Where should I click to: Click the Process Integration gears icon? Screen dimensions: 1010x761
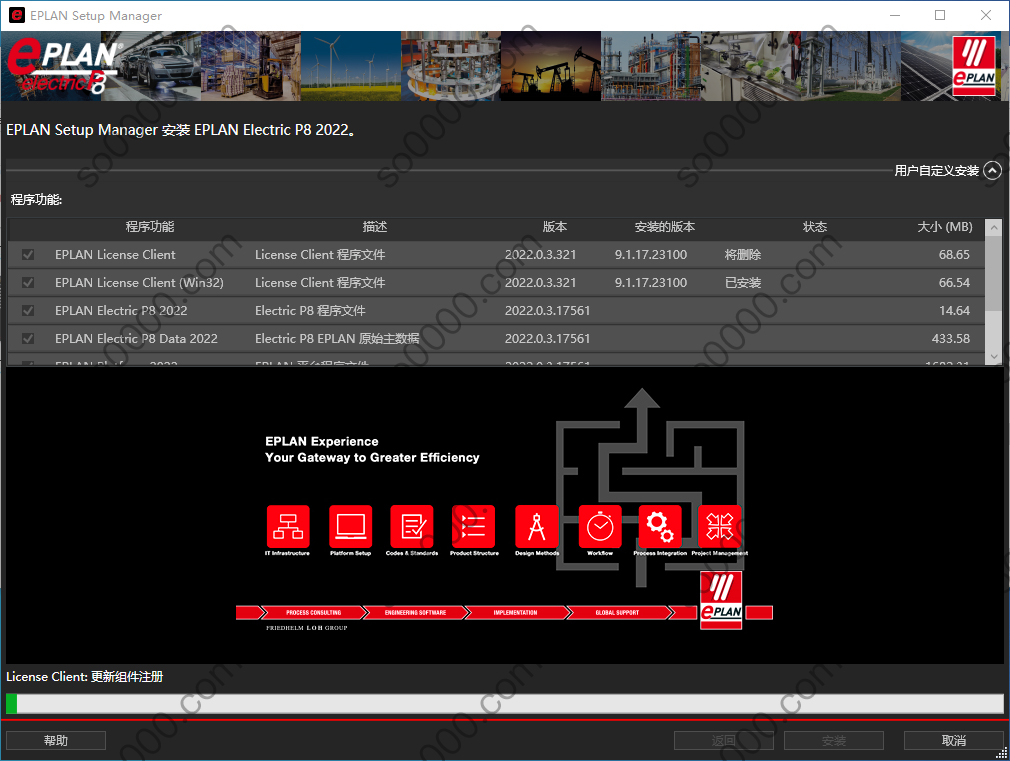[x=660, y=526]
